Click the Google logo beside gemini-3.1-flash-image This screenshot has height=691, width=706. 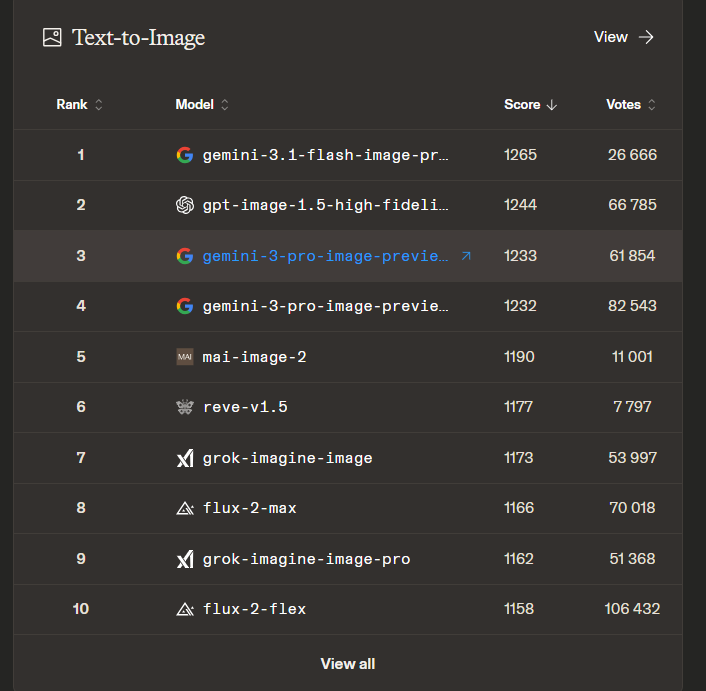[x=184, y=155]
